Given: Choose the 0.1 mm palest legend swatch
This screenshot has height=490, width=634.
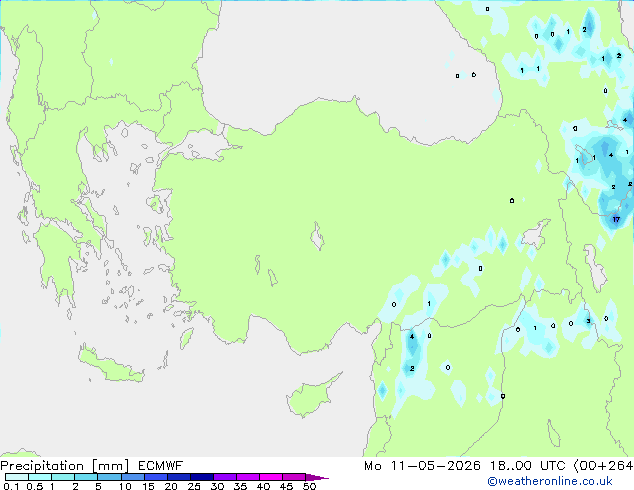Looking at the screenshot, I should click(x=17, y=477).
